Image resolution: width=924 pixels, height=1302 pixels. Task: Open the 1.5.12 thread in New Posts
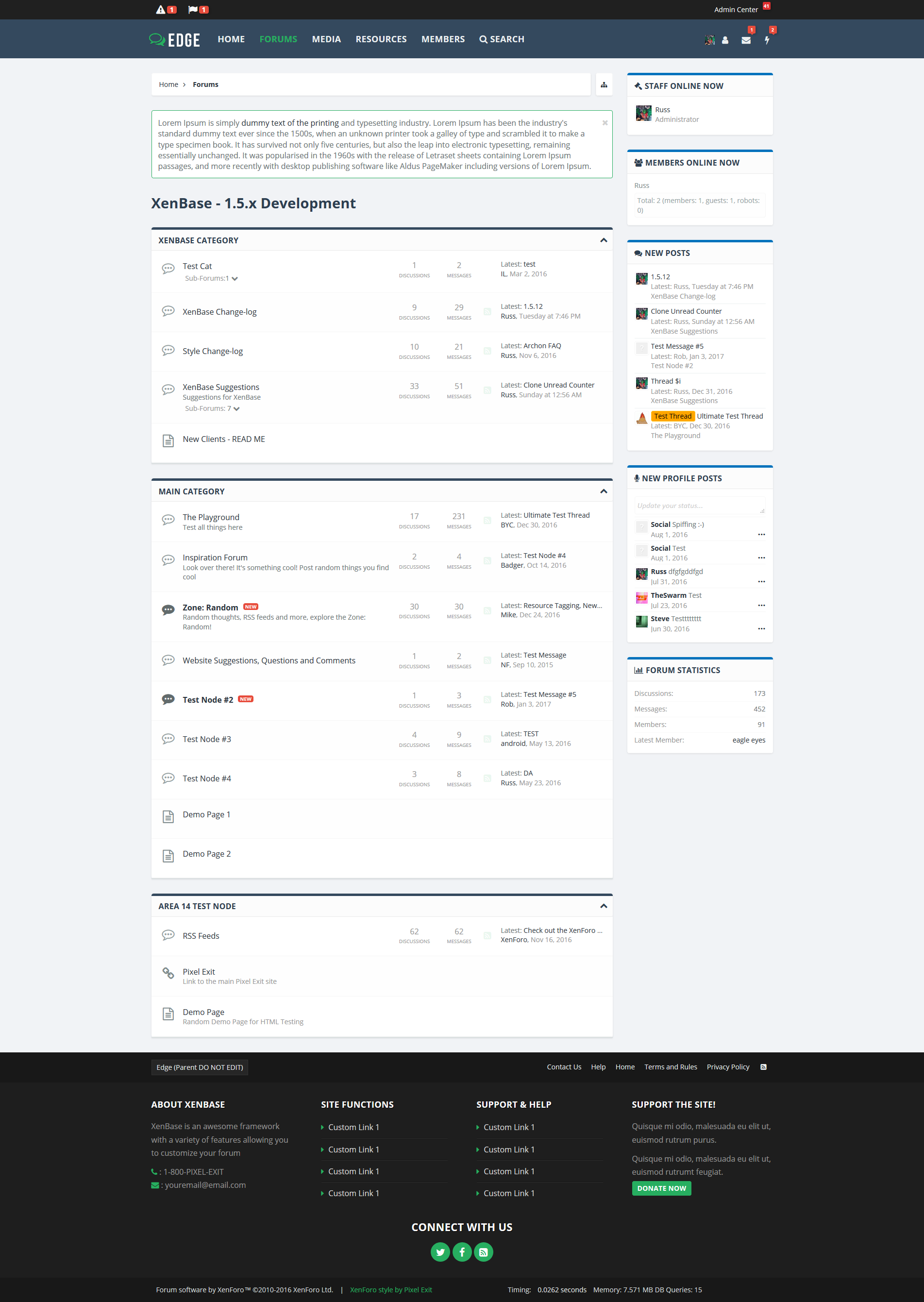pos(660,277)
